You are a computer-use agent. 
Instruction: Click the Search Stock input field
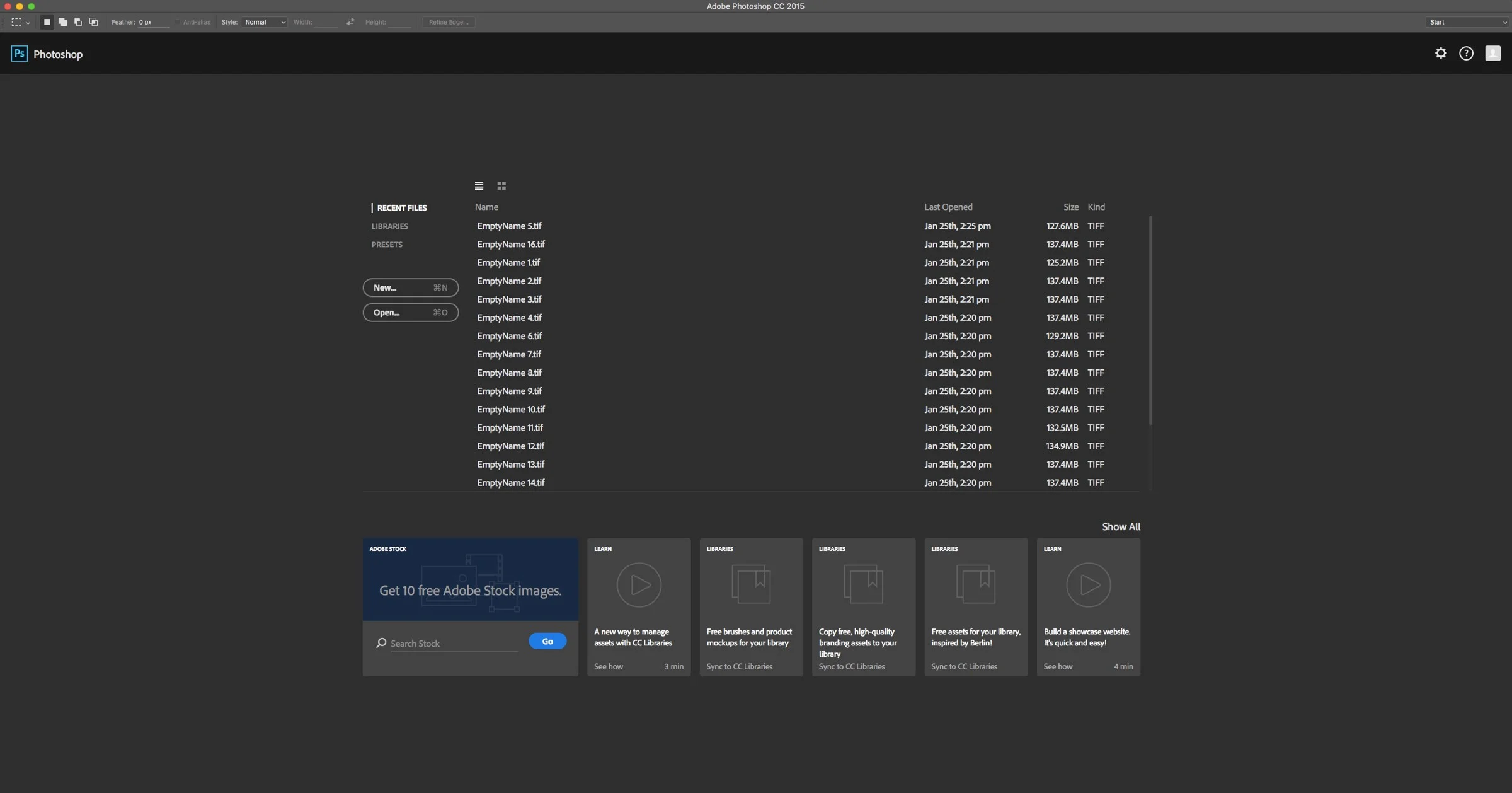pyautogui.click(x=454, y=644)
